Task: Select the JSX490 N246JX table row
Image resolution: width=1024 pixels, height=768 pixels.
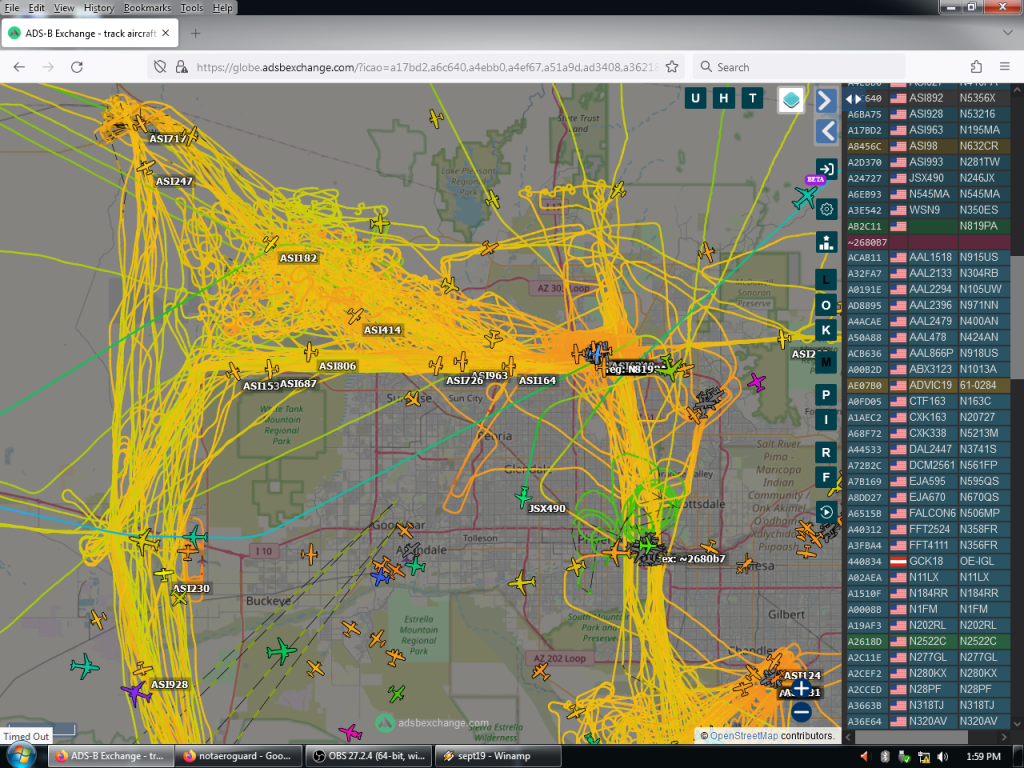Action: point(927,178)
